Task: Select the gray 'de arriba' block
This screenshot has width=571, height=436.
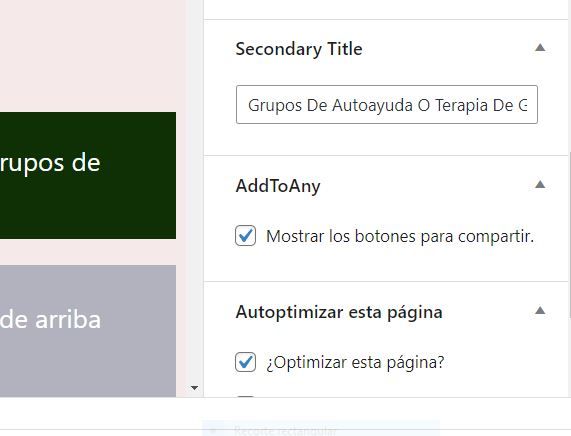Action: (88, 331)
